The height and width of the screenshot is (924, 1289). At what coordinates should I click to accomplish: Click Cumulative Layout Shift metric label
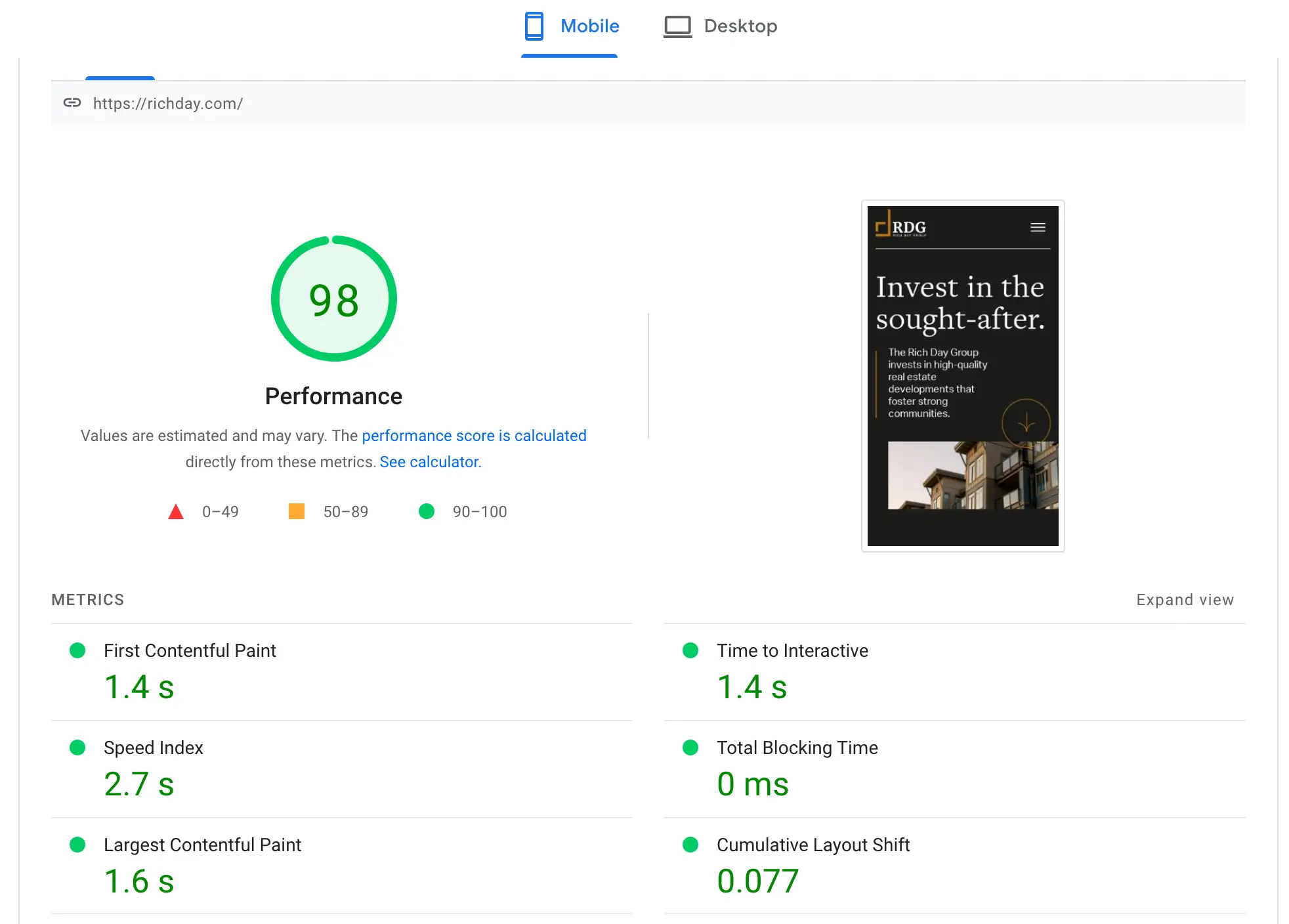(813, 845)
